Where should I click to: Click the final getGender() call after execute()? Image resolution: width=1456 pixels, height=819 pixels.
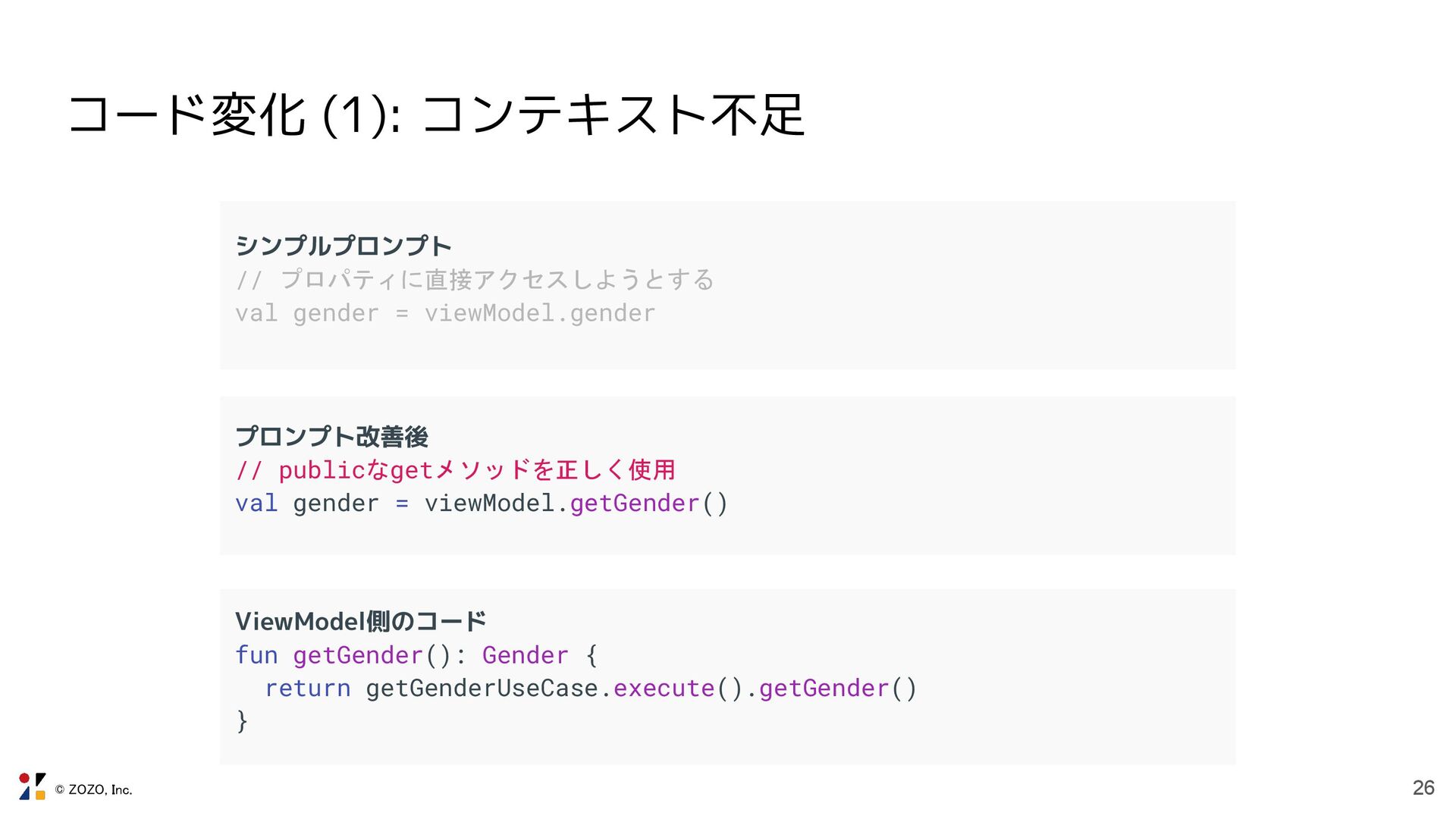824,689
